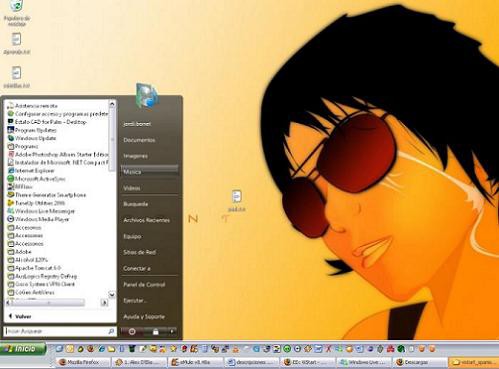Open Documentos from the Start menu
The image size is (499, 369).
139,140
